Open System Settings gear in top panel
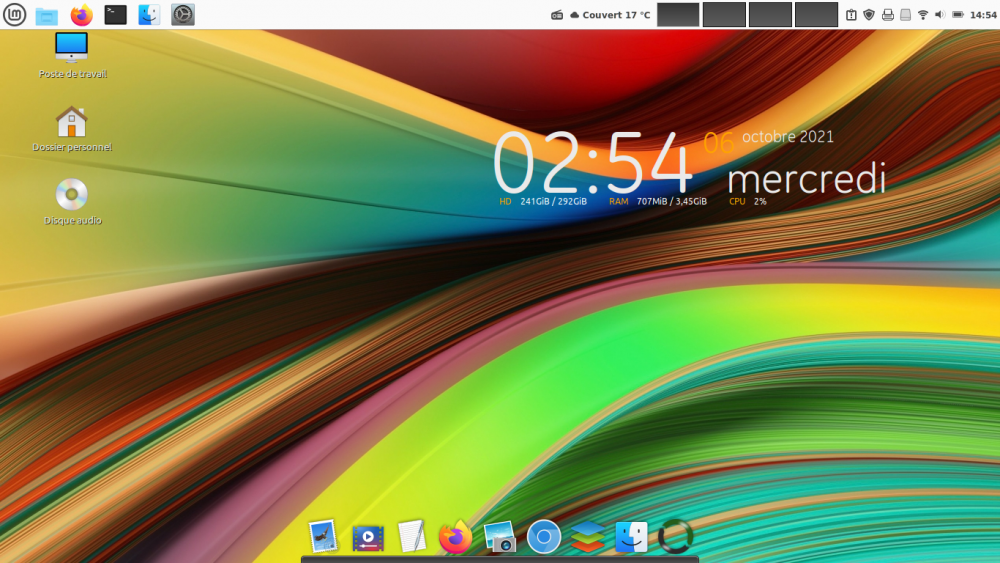This screenshot has height=563, width=1000. click(x=183, y=15)
